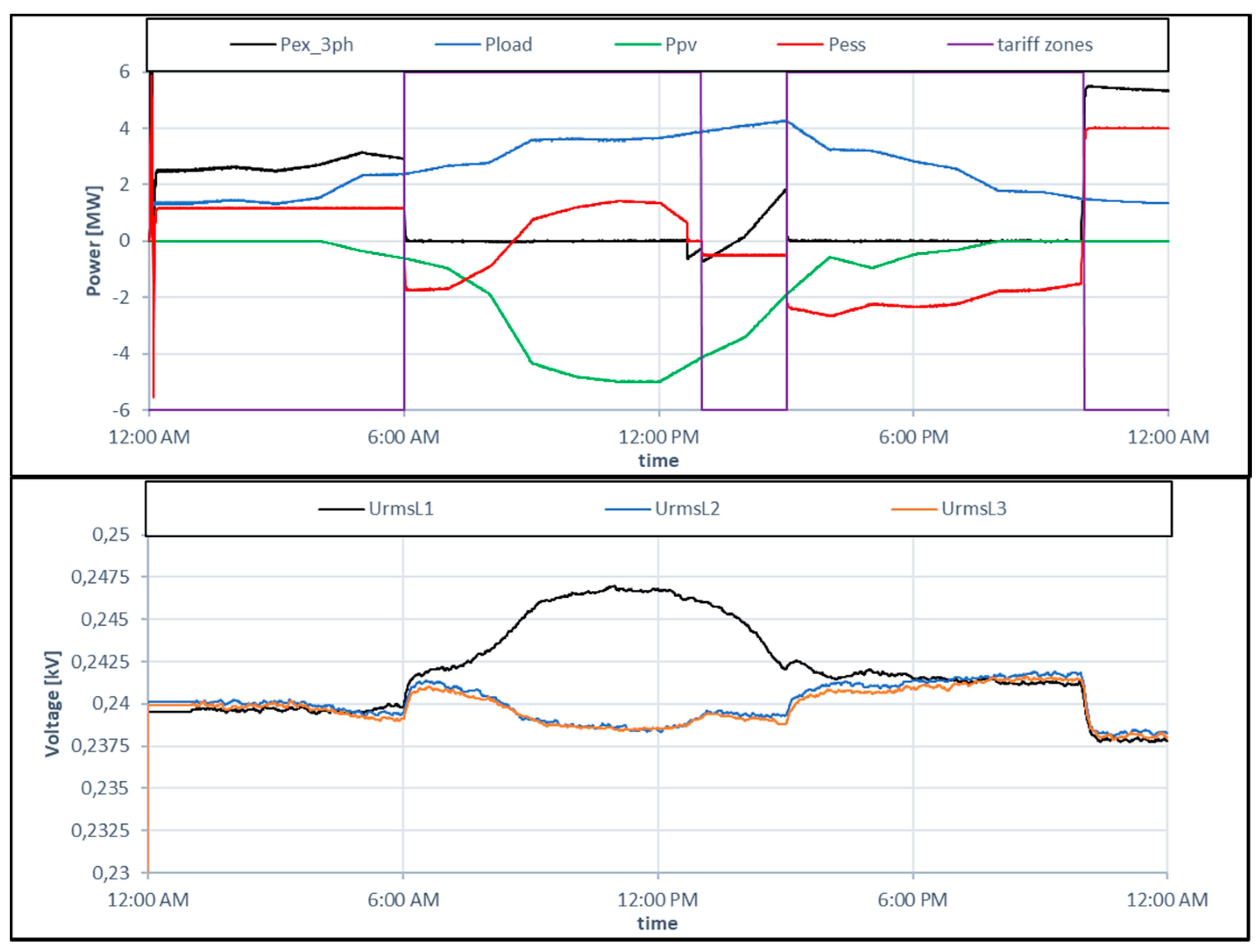Click 6:00 PM label on power chart
1260x952 pixels.
(x=913, y=437)
